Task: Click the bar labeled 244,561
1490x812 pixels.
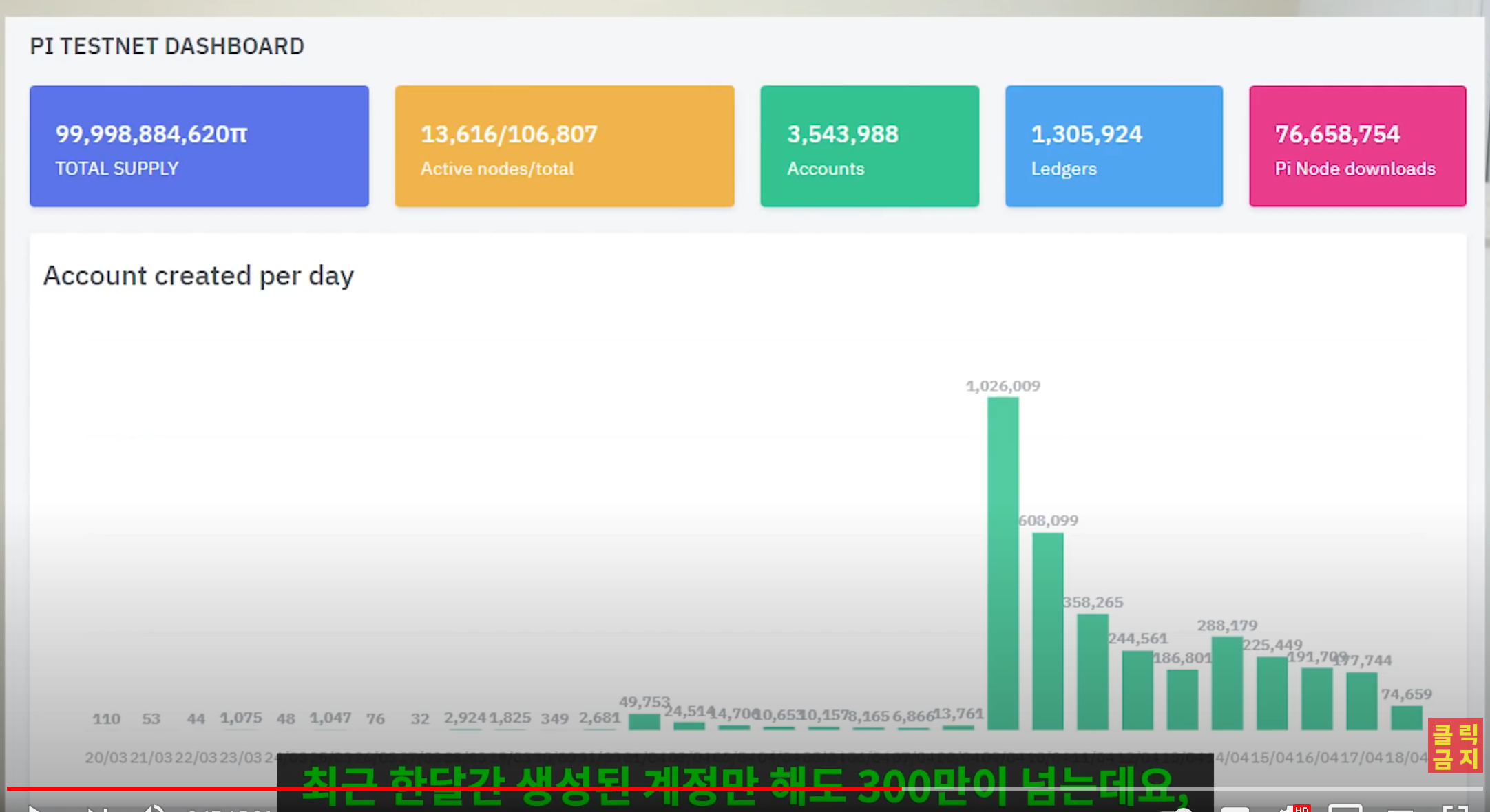Action: (x=1137, y=690)
